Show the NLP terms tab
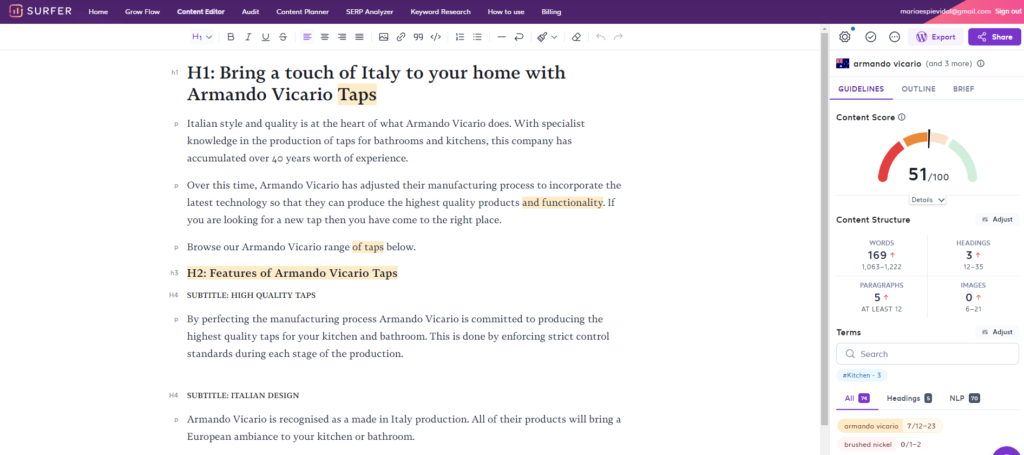Image resolution: width=1024 pixels, height=455 pixels. coord(965,398)
